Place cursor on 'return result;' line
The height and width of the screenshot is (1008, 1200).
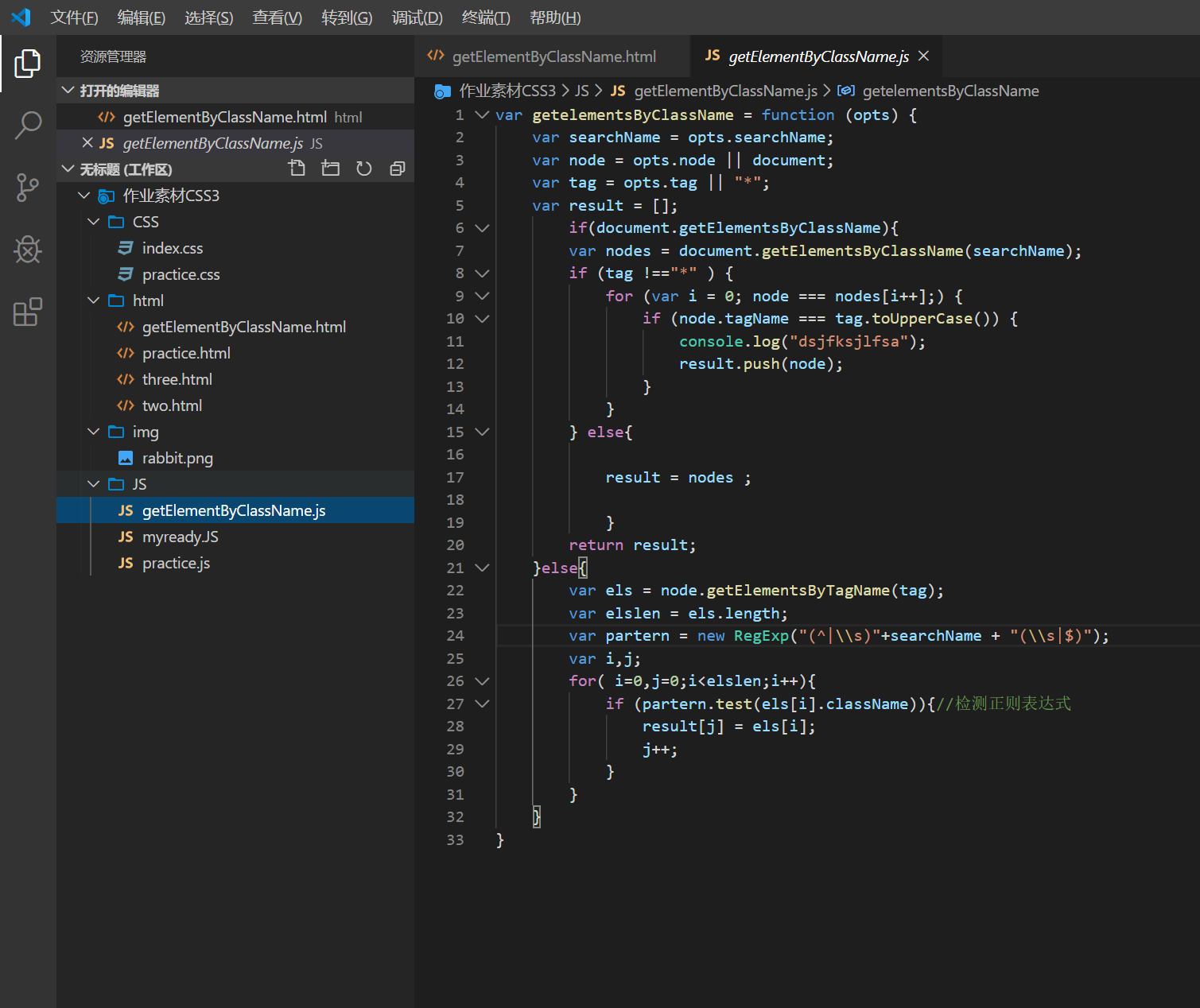(632, 545)
